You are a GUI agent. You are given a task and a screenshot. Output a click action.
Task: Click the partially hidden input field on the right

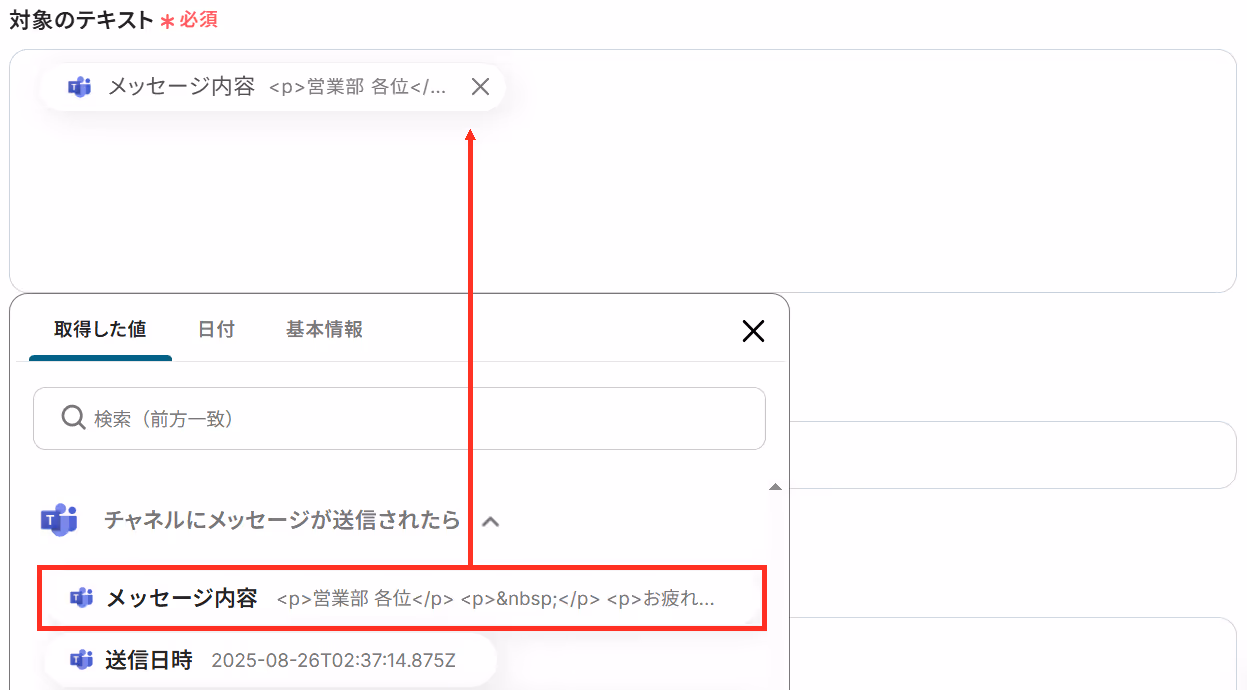[x=1012, y=455]
